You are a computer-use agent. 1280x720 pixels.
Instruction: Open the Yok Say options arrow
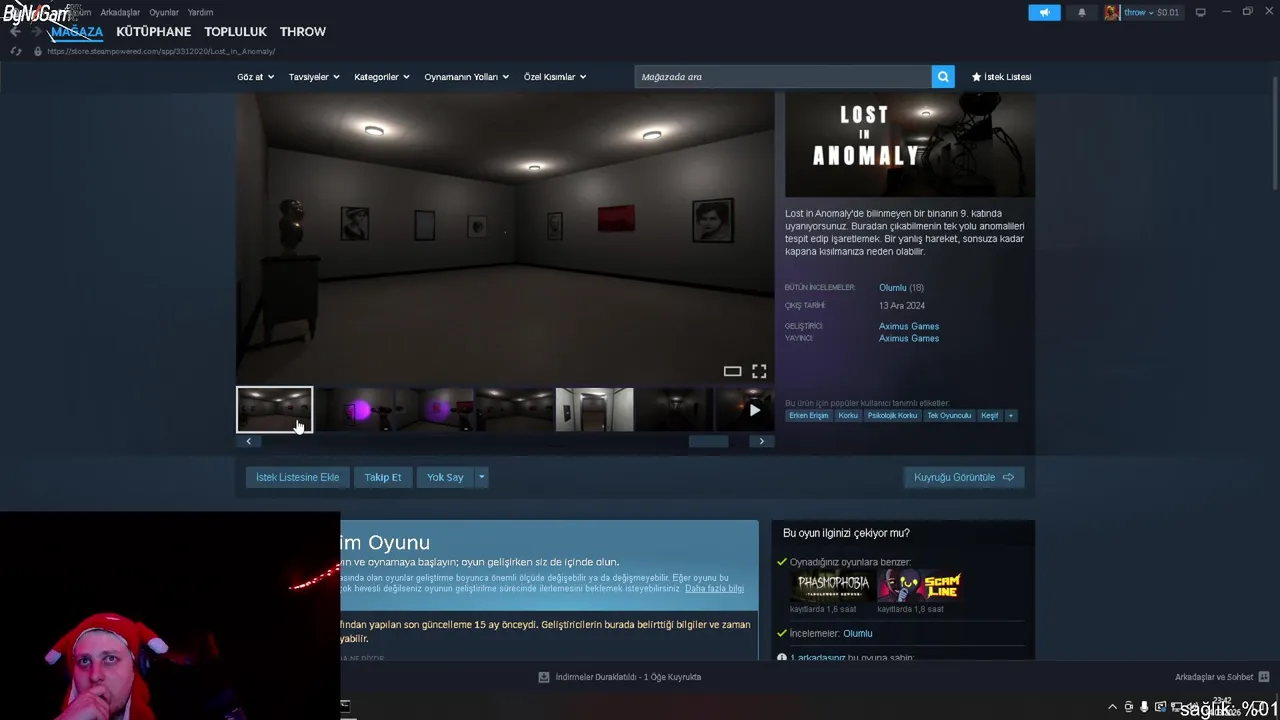481,477
